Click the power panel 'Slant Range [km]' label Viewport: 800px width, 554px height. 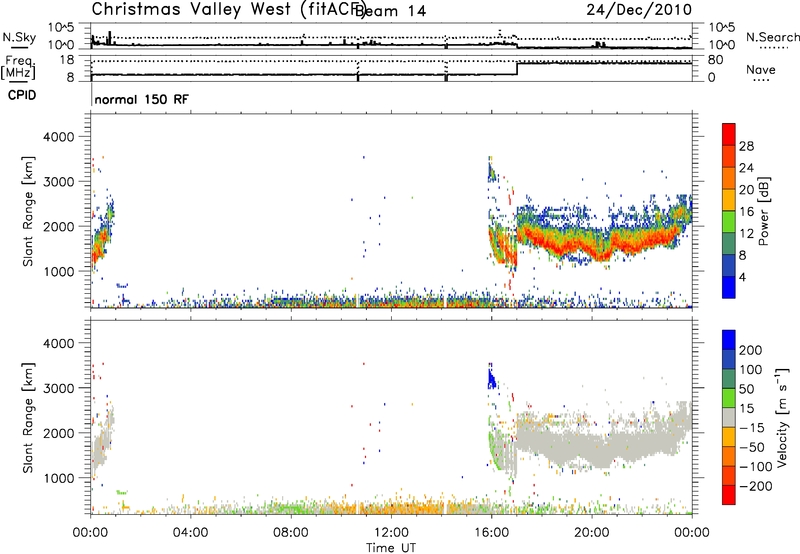(28, 211)
